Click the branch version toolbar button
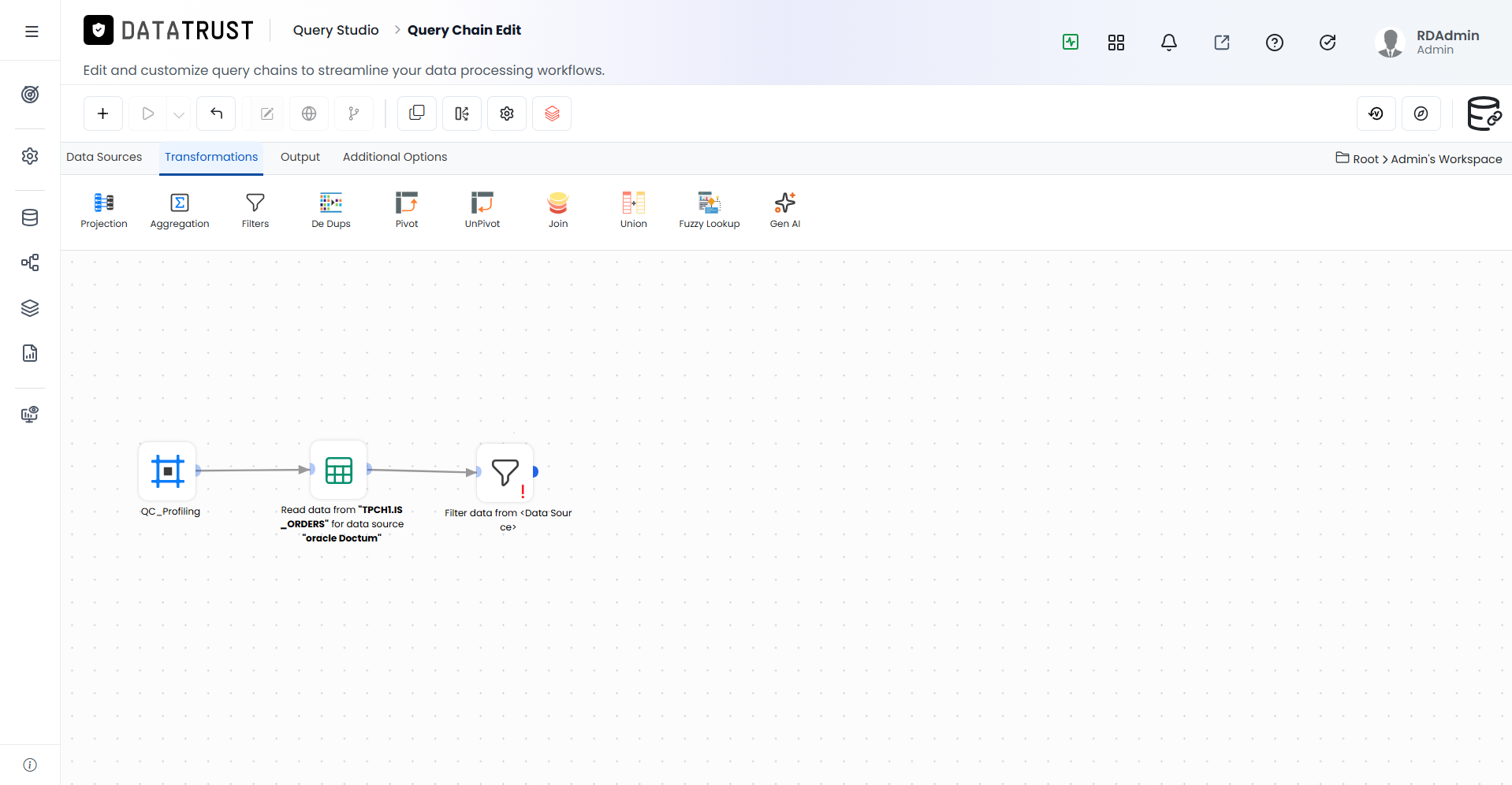This screenshot has height=785, width=1512. click(354, 113)
